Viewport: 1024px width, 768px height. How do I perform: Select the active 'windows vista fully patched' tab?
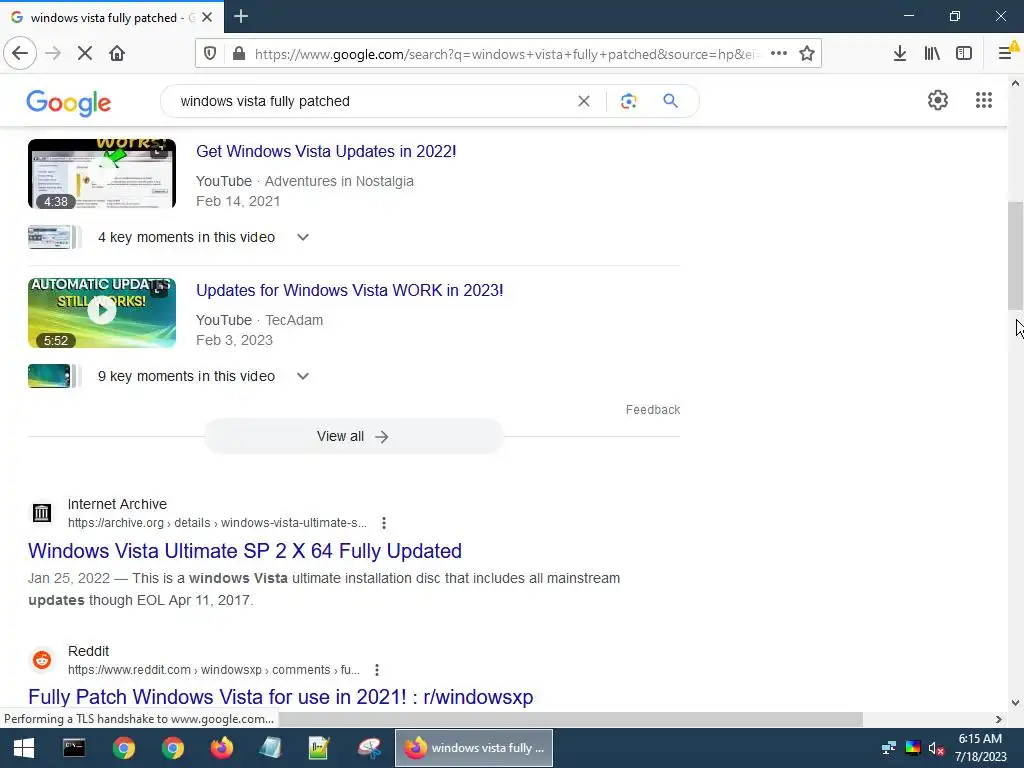[112, 18]
